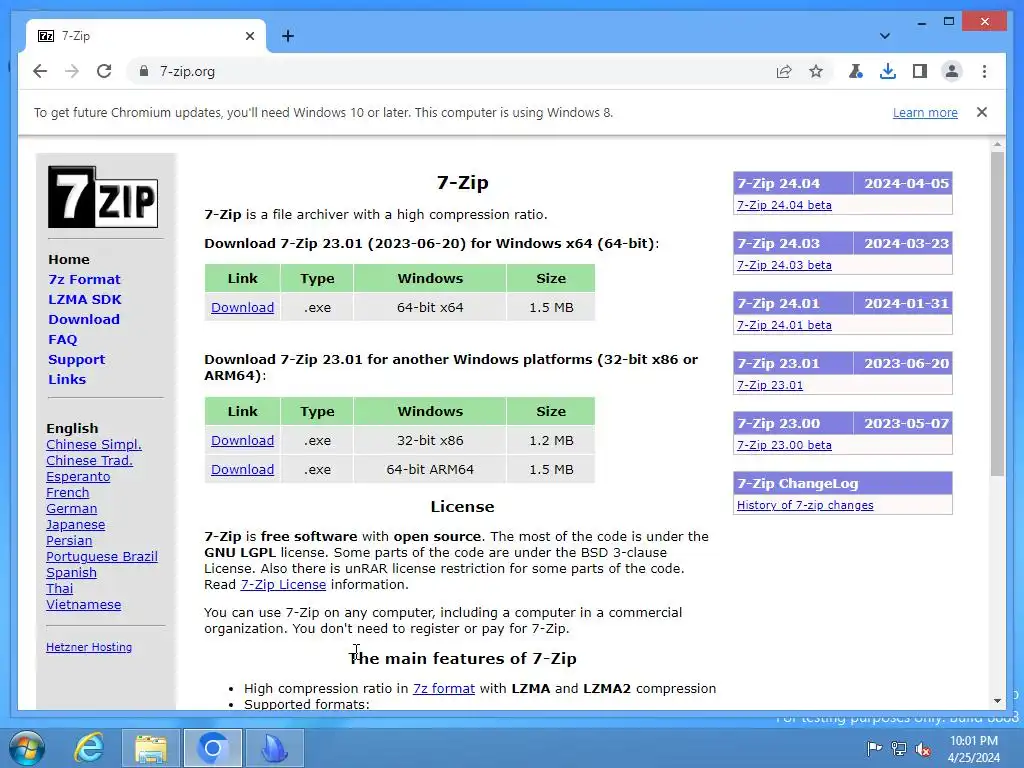The height and width of the screenshot is (768, 1024).
Task: Click the Learn more link
Action: click(x=925, y=112)
